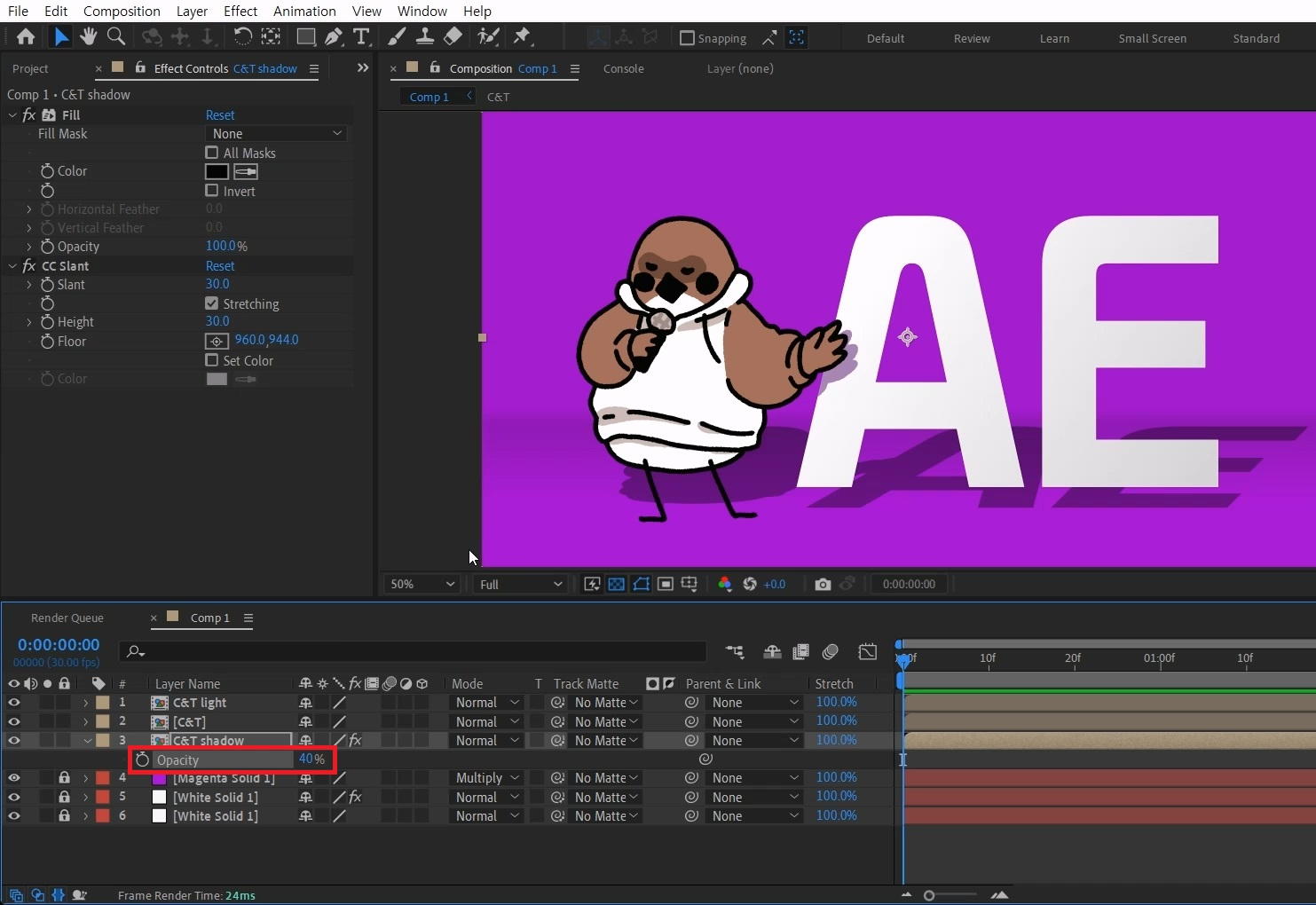
Task: Expand the Slant property
Action: (28, 285)
